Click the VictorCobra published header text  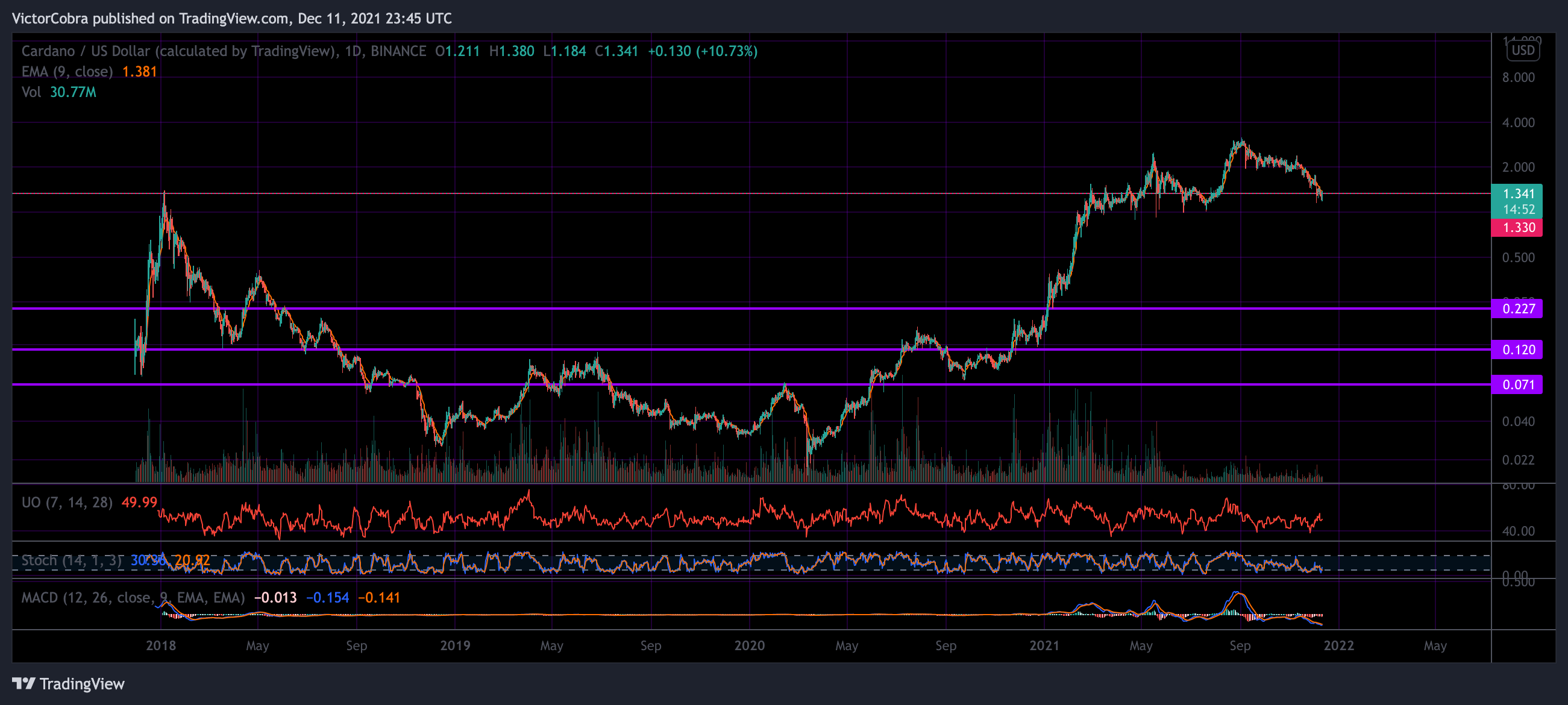pos(231,18)
